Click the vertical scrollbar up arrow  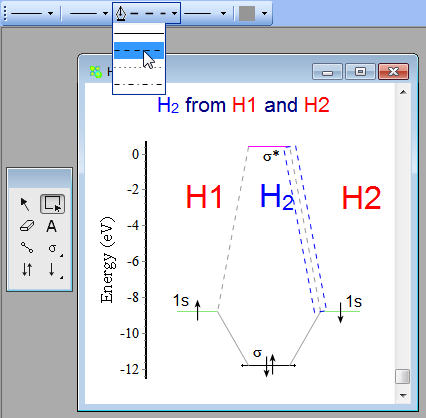tap(403, 92)
